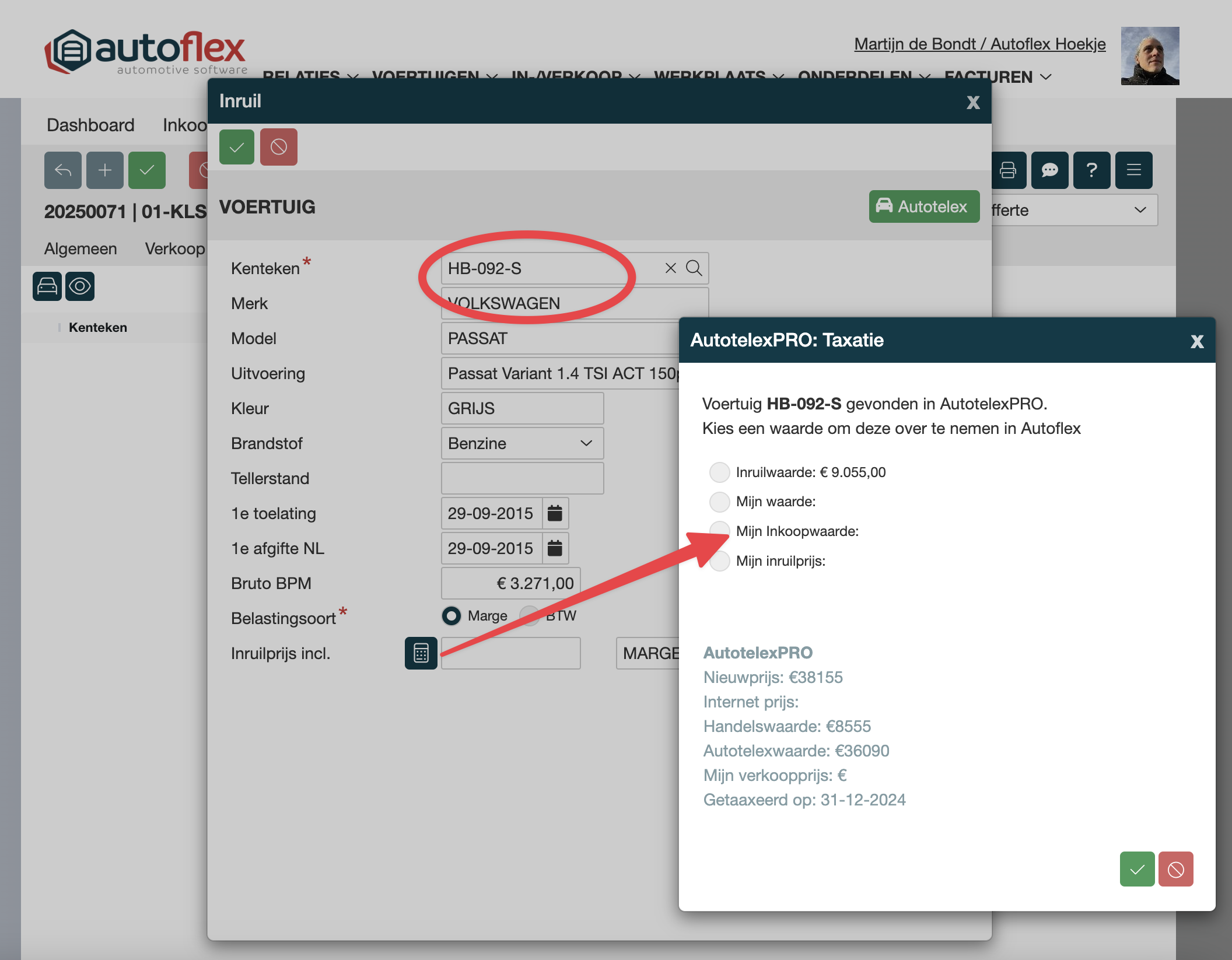Choose the Marge tax type
This screenshot has width=1232, height=960.
point(452,615)
